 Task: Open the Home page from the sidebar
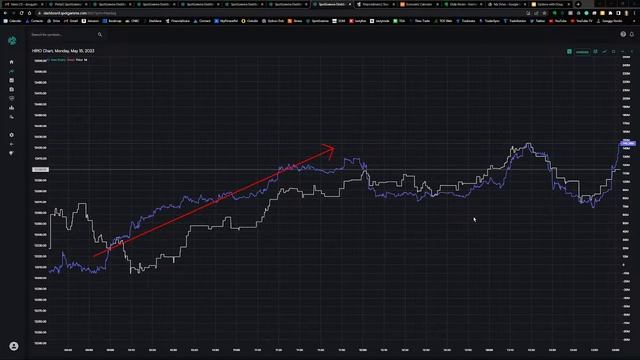(11, 62)
